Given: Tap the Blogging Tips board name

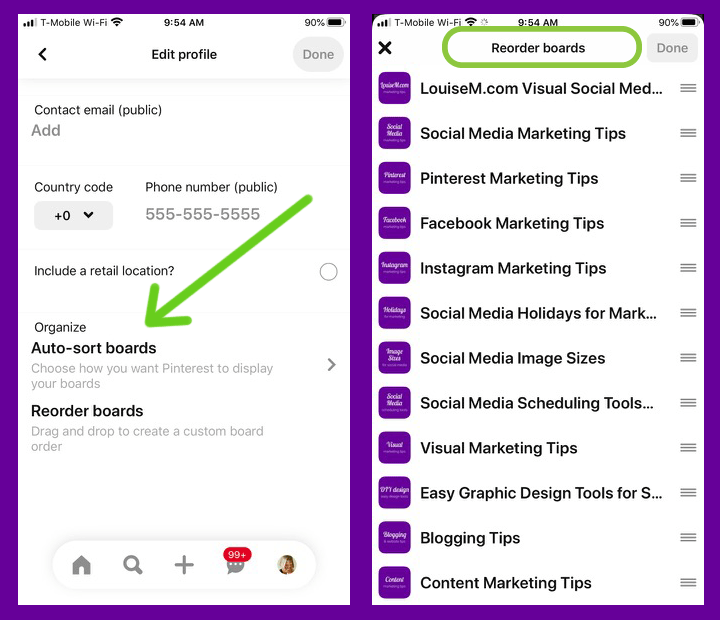Looking at the screenshot, I should point(470,538).
